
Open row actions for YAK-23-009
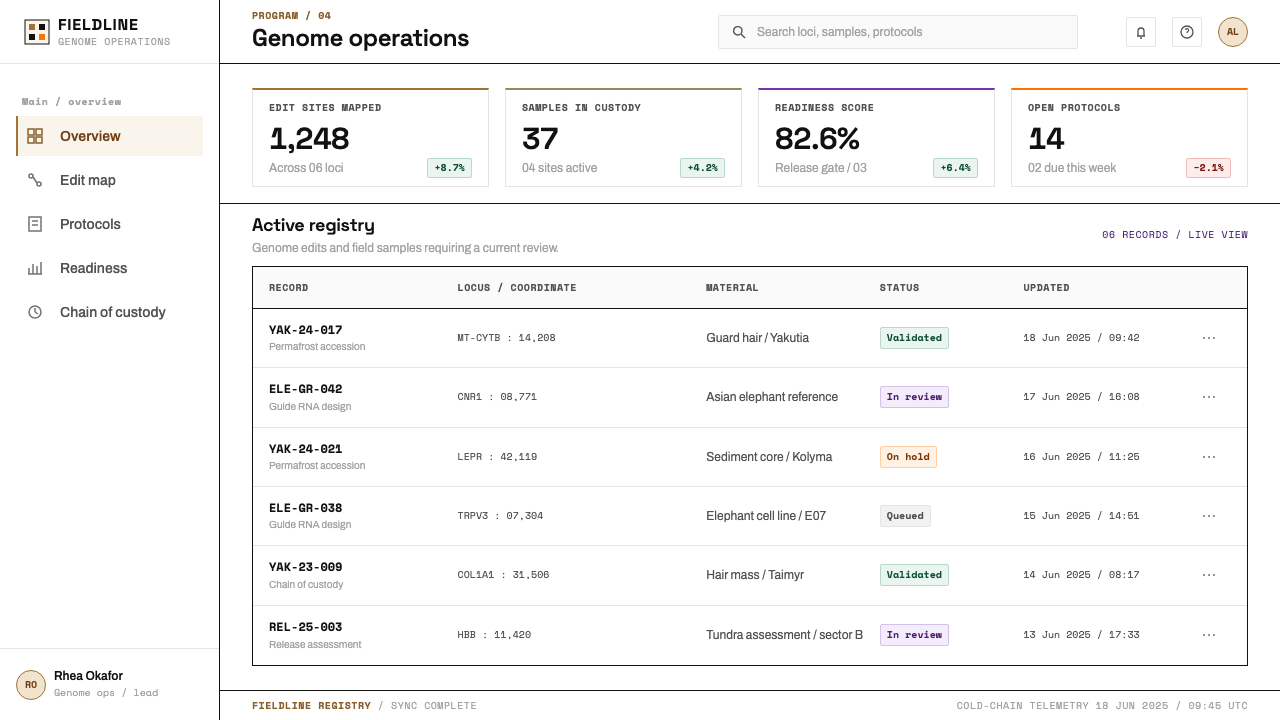coord(1209,575)
